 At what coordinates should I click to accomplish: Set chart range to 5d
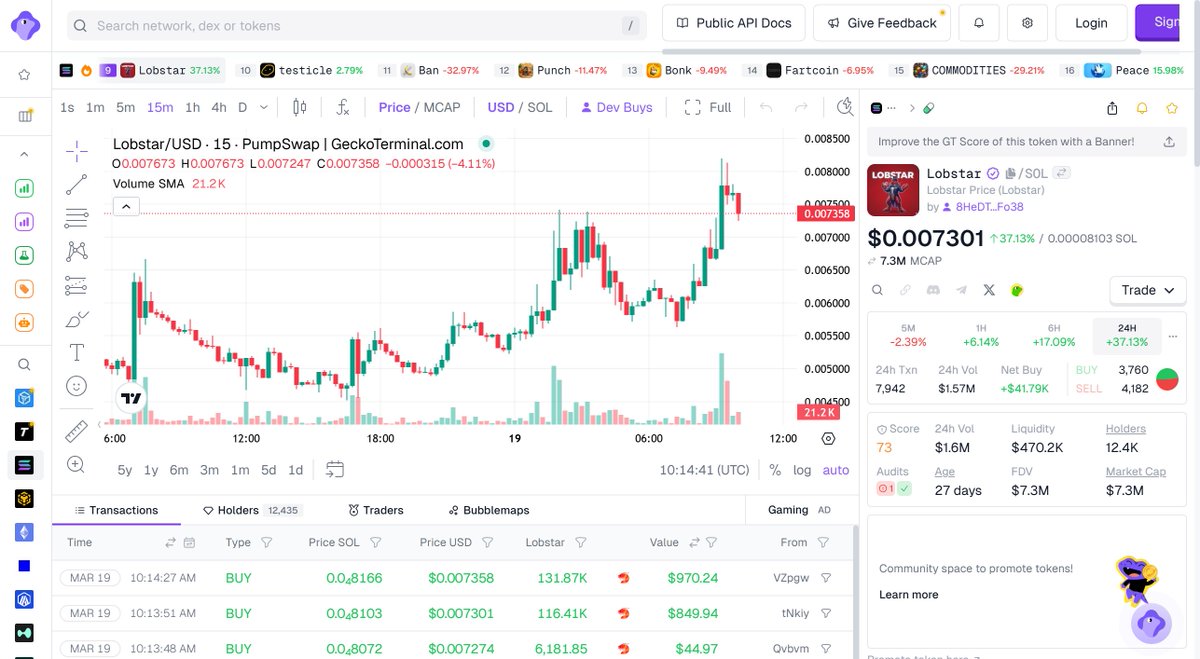tap(269, 470)
